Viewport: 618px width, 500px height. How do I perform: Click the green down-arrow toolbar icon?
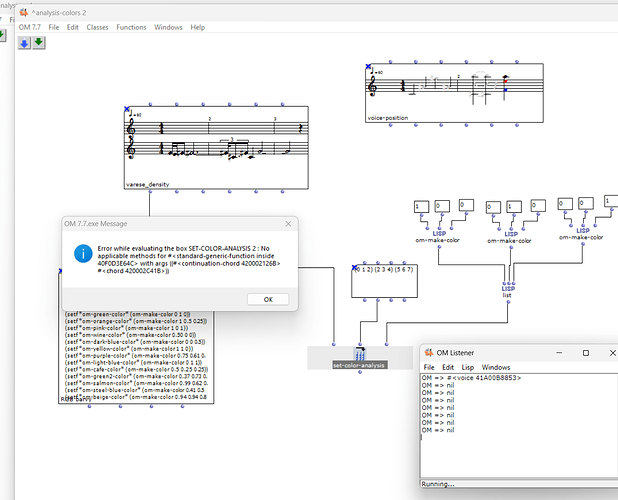(x=39, y=43)
